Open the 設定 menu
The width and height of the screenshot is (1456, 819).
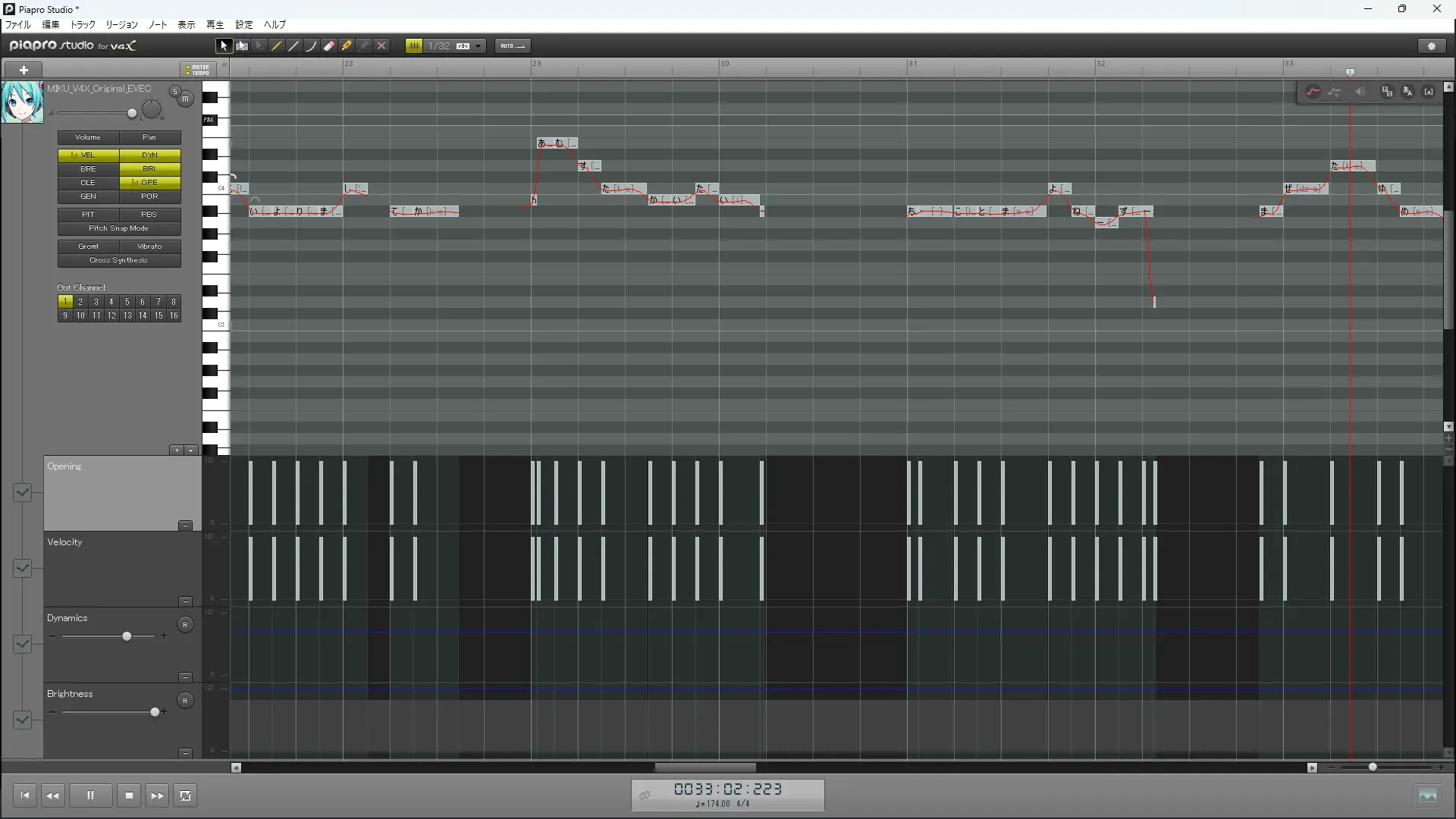click(x=243, y=24)
